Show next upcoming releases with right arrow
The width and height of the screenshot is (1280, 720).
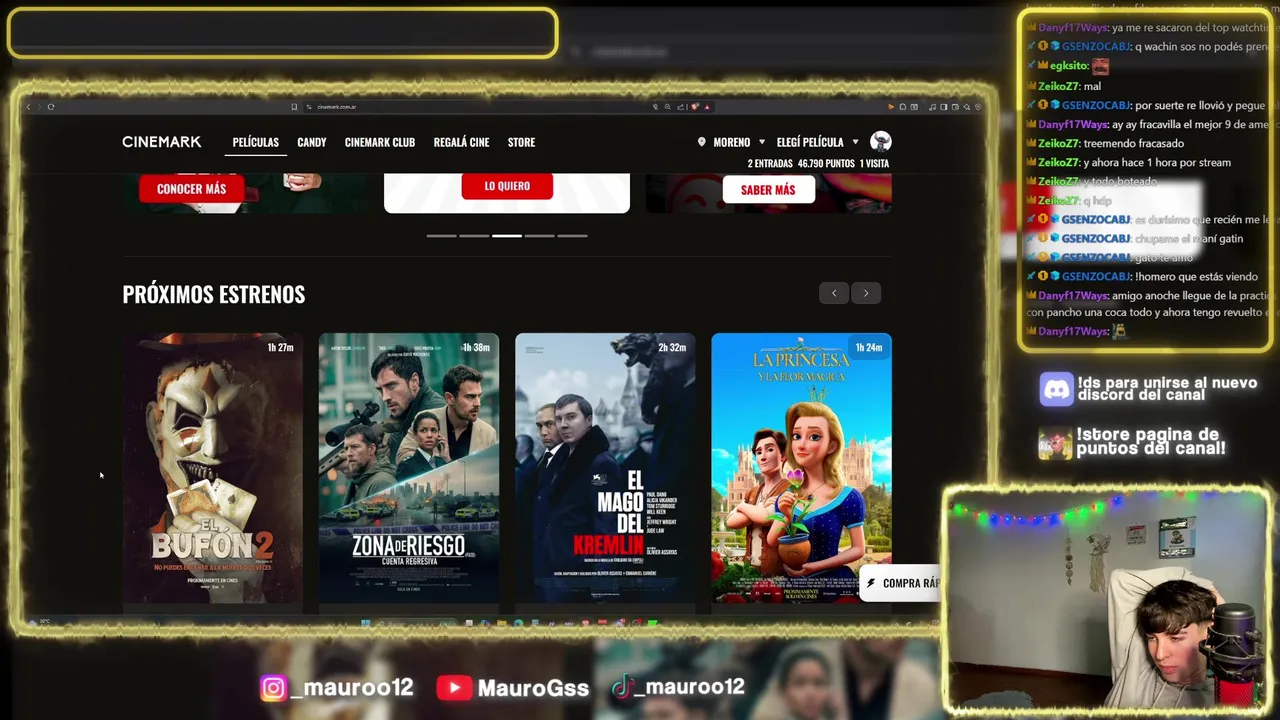(x=866, y=293)
